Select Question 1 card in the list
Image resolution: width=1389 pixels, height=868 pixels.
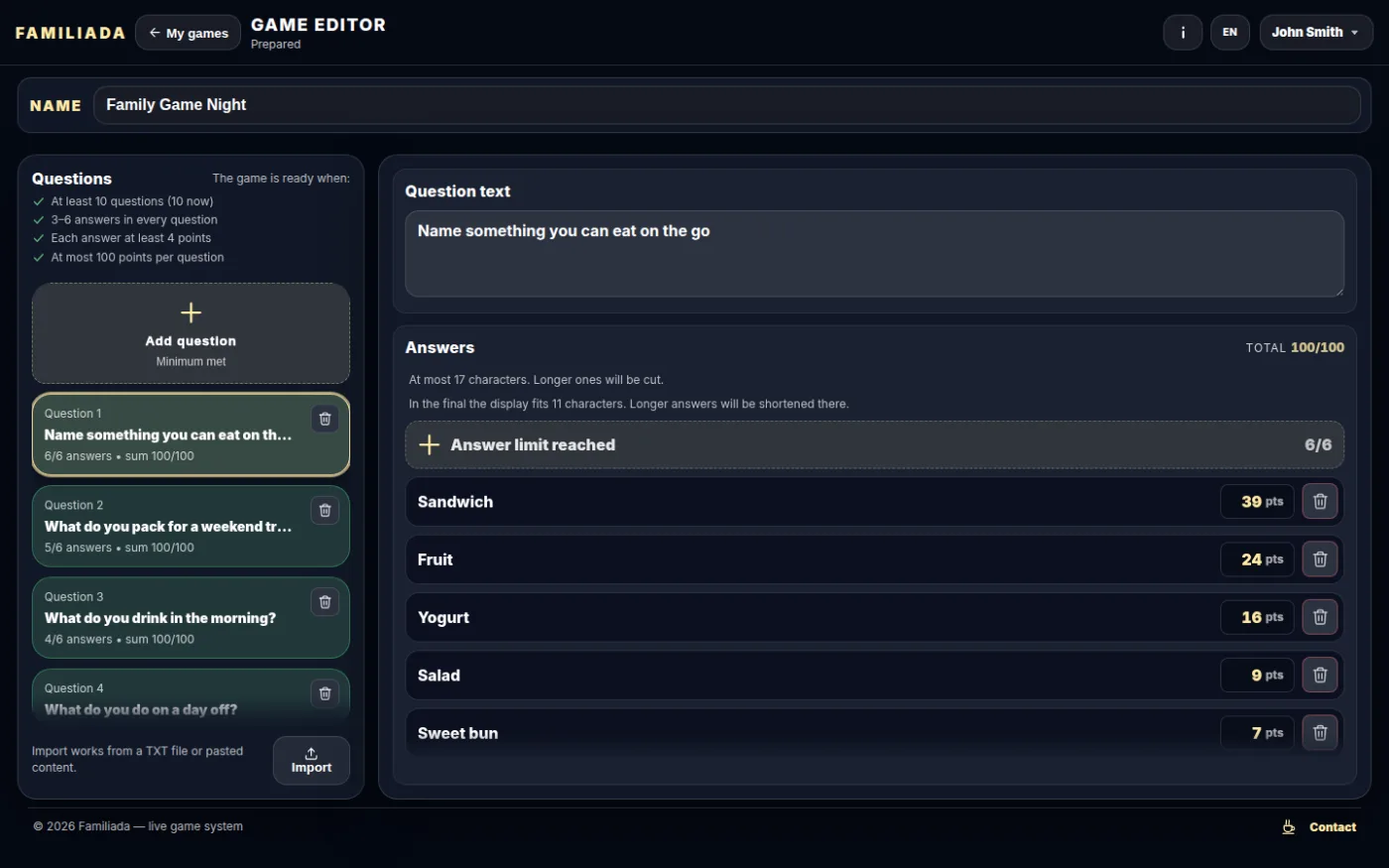coord(190,434)
